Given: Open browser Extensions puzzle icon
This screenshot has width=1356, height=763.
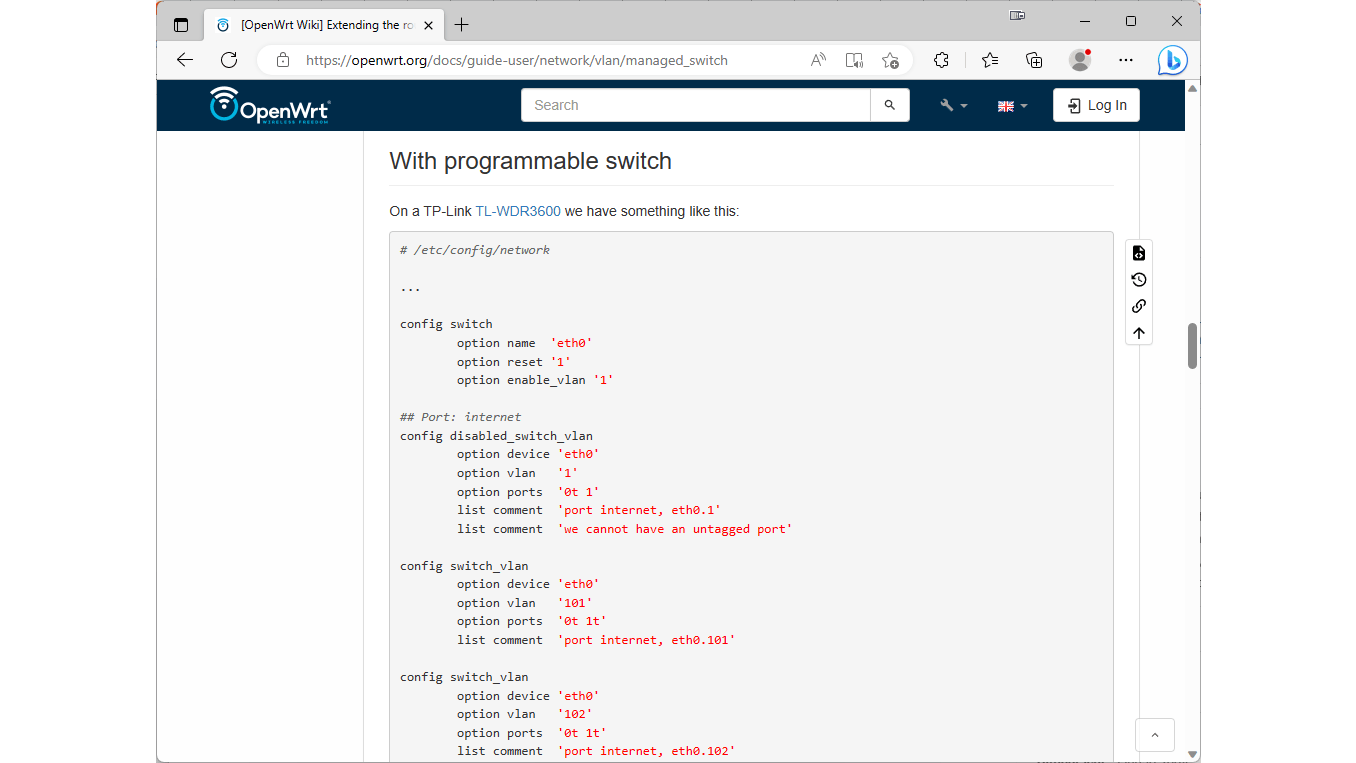Looking at the screenshot, I should (x=941, y=60).
